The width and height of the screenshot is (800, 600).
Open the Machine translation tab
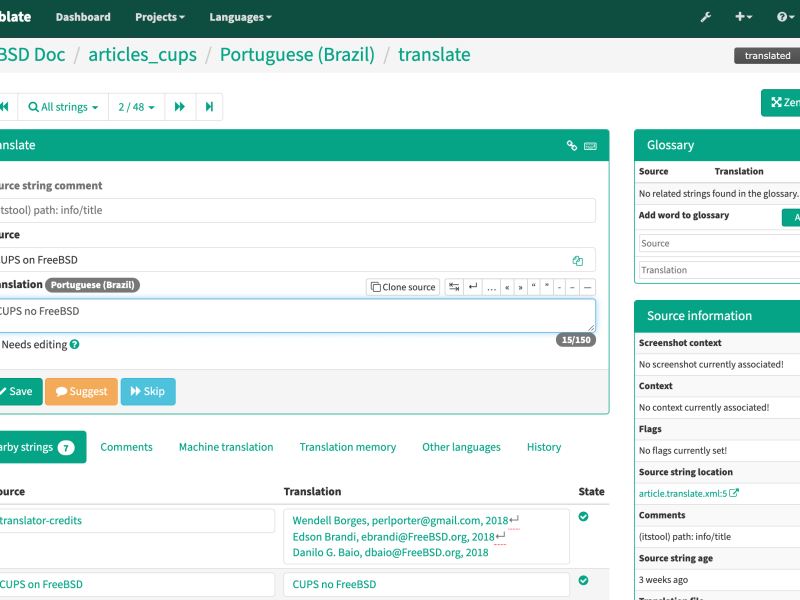pos(226,447)
